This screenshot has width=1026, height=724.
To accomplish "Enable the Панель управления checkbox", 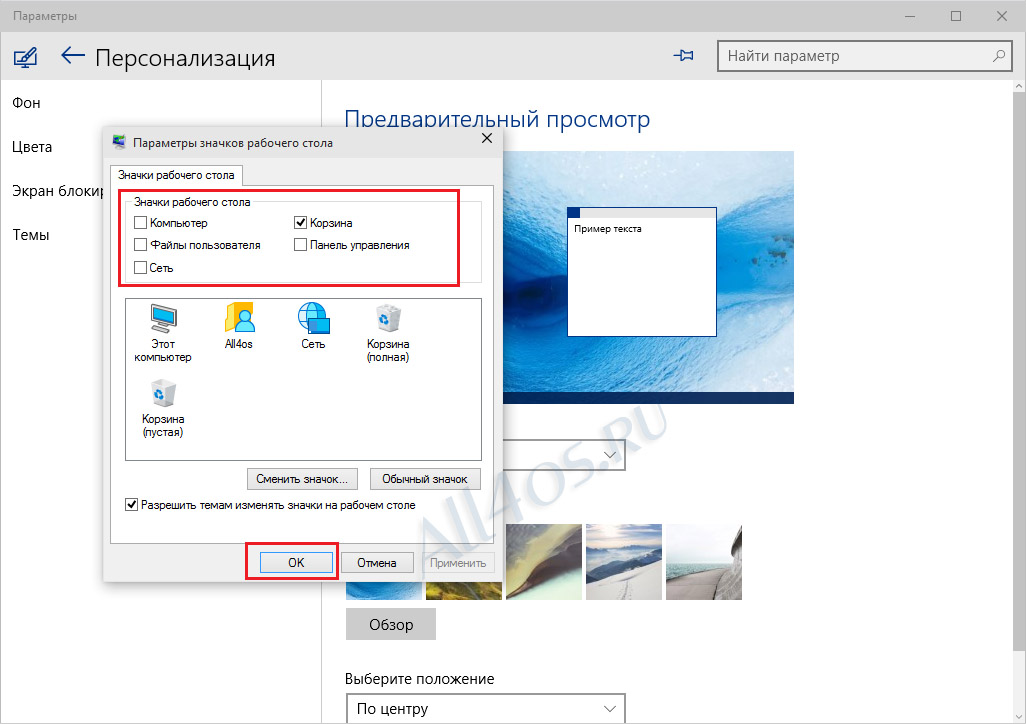I will click(300, 245).
